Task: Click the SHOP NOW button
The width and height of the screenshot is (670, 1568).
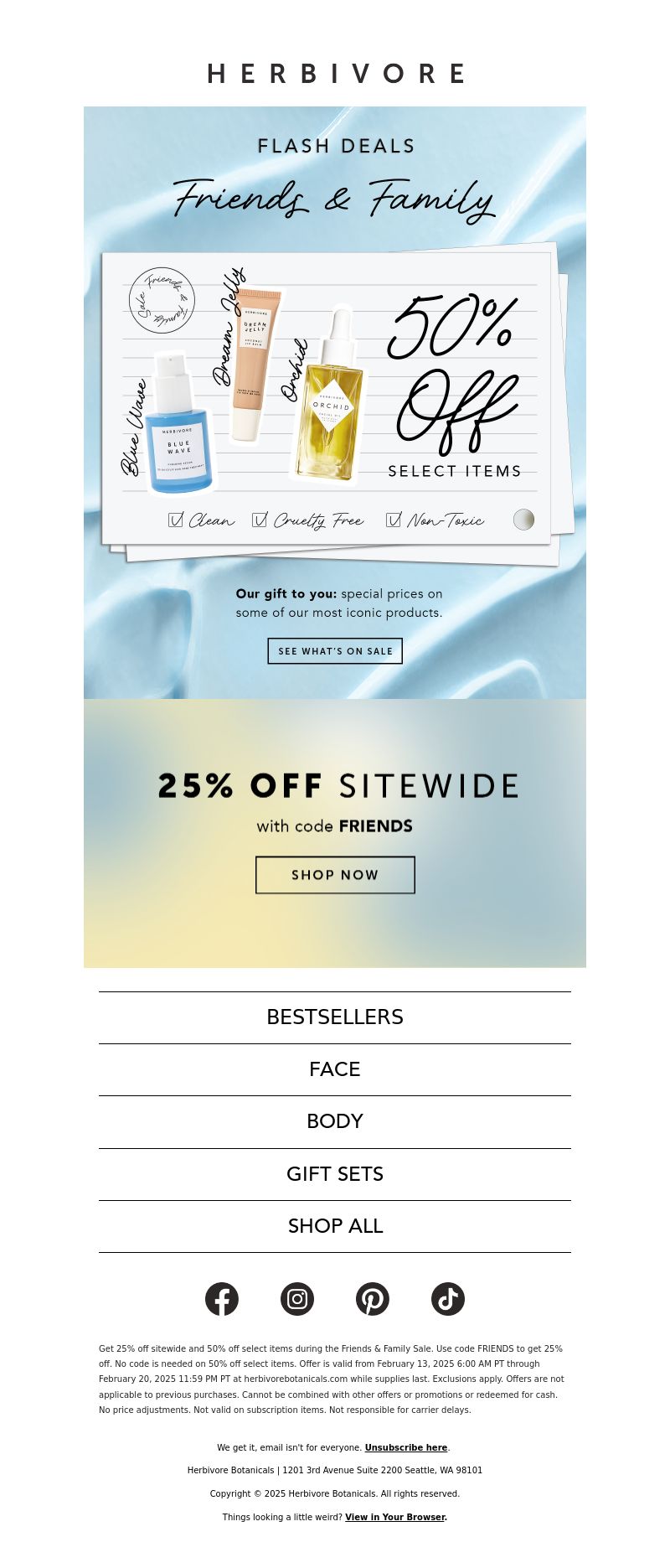Action: (335, 875)
